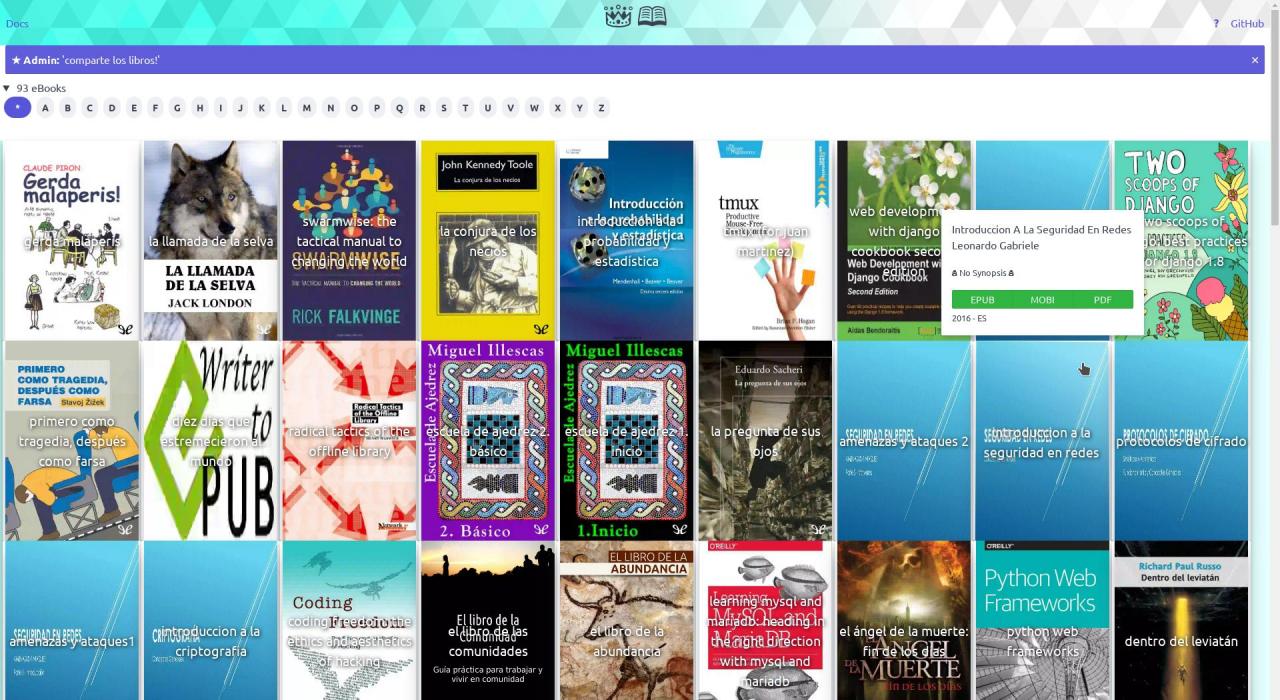1280x700 pixels.
Task: Filter books by letter H
Action: pos(199,108)
